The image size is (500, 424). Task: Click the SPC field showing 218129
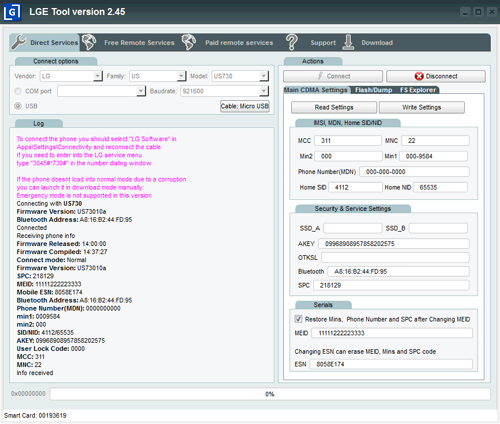[391, 285]
